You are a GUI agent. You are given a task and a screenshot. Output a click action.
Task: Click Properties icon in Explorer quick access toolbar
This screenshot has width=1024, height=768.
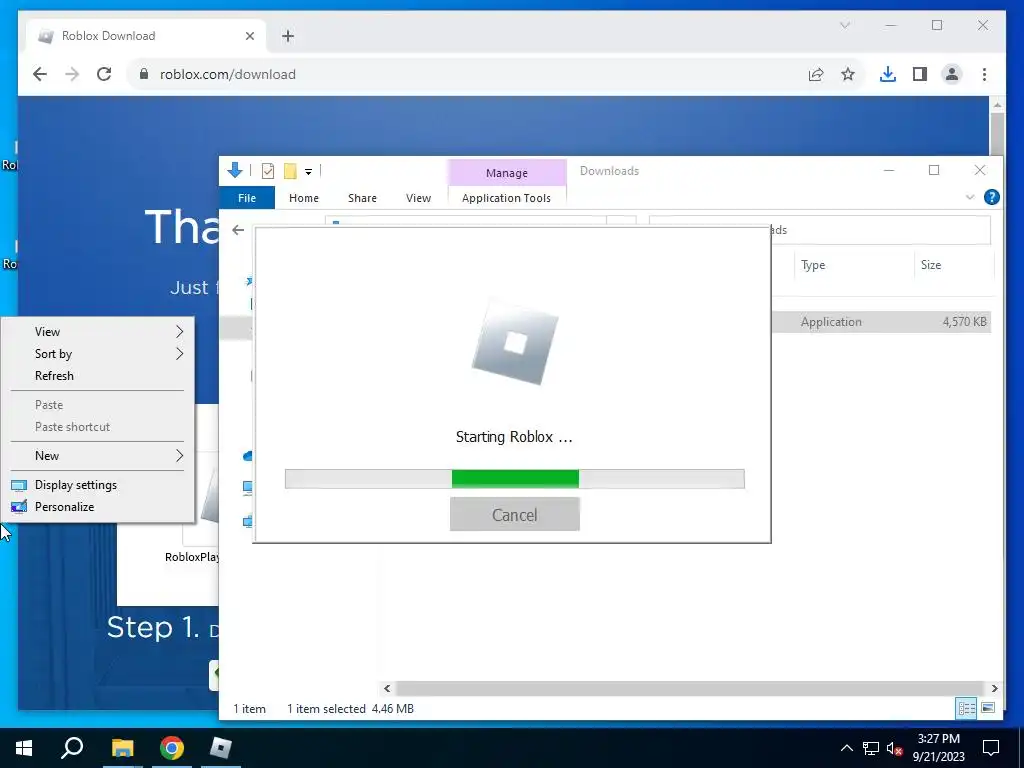[x=268, y=171]
